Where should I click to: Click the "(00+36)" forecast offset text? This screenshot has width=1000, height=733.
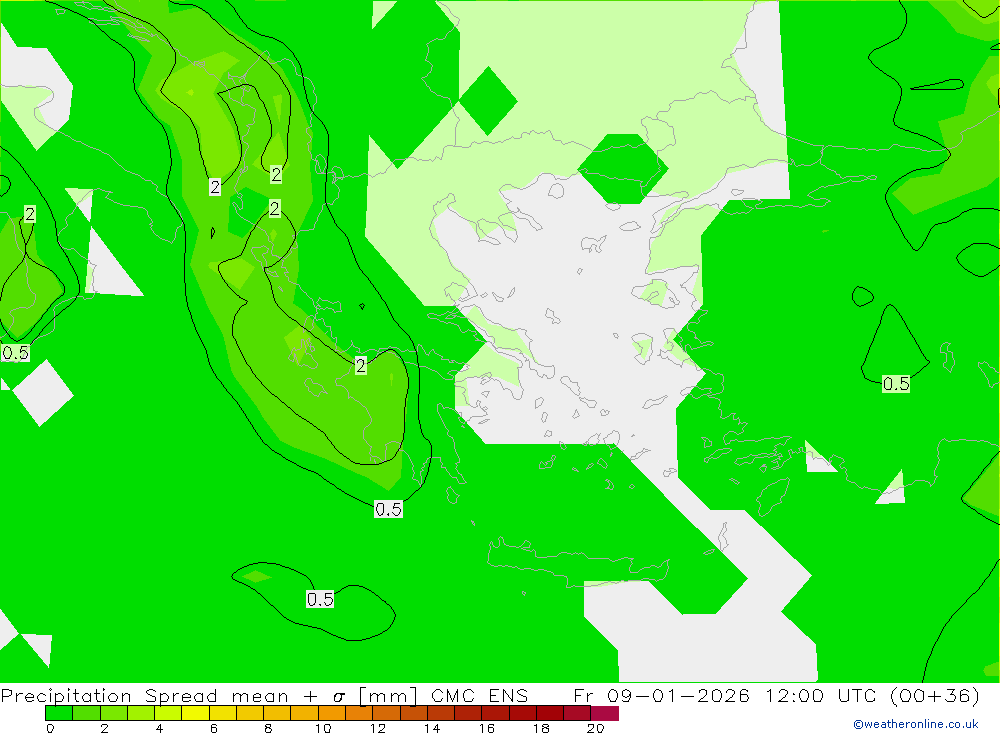(934, 695)
